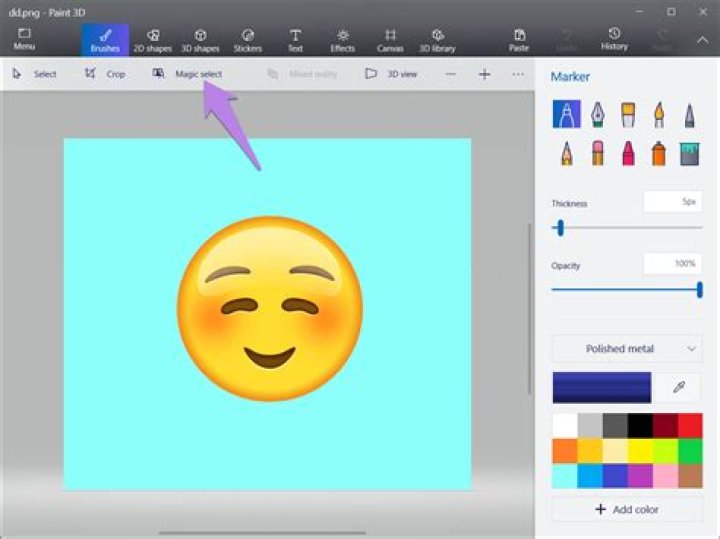The height and width of the screenshot is (539, 720).
Task: Click the Magic select tool
Action: [x=188, y=74]
